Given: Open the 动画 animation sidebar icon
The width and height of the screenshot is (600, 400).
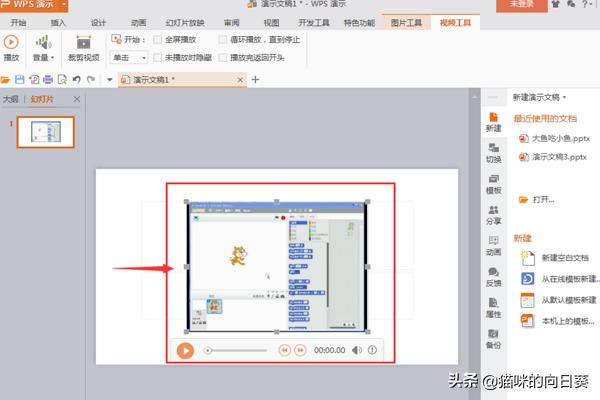Looking at the screenshot, I should (x=493, y=246).
